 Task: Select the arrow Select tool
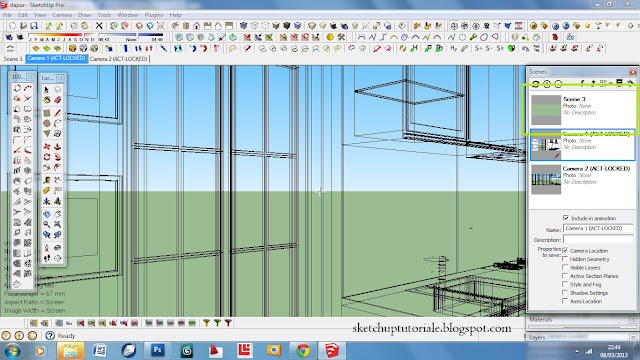click(47, 89)
